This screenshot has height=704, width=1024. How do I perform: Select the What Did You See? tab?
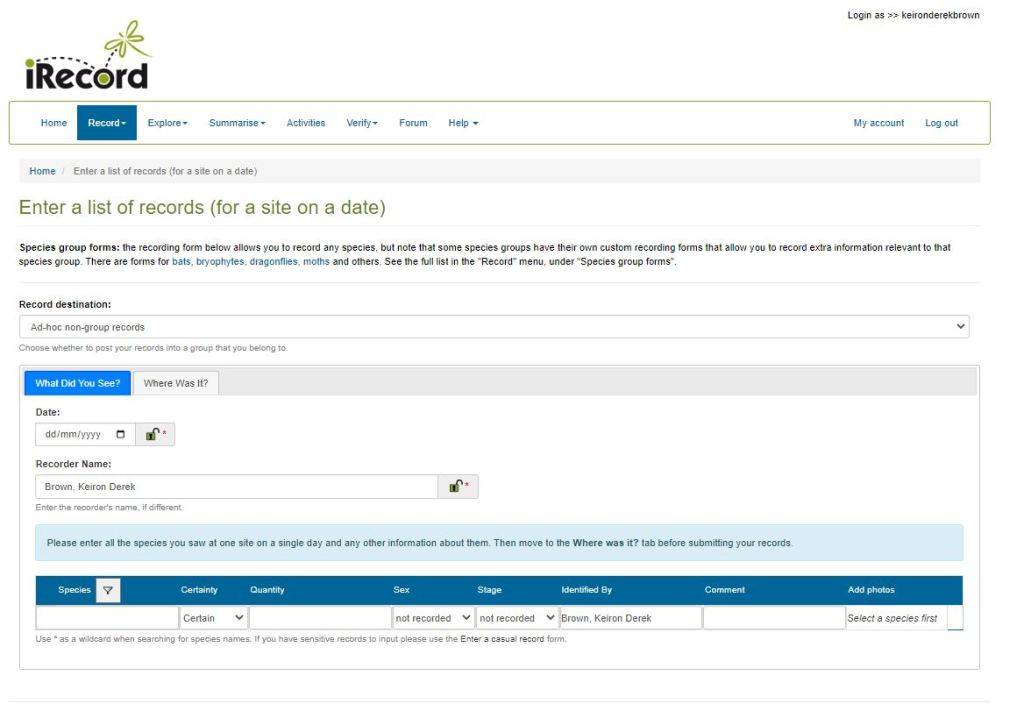pos(77,383)
